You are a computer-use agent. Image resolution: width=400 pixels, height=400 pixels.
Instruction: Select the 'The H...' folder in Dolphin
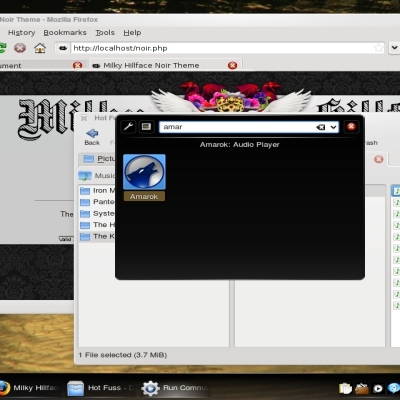pos(97,225)
